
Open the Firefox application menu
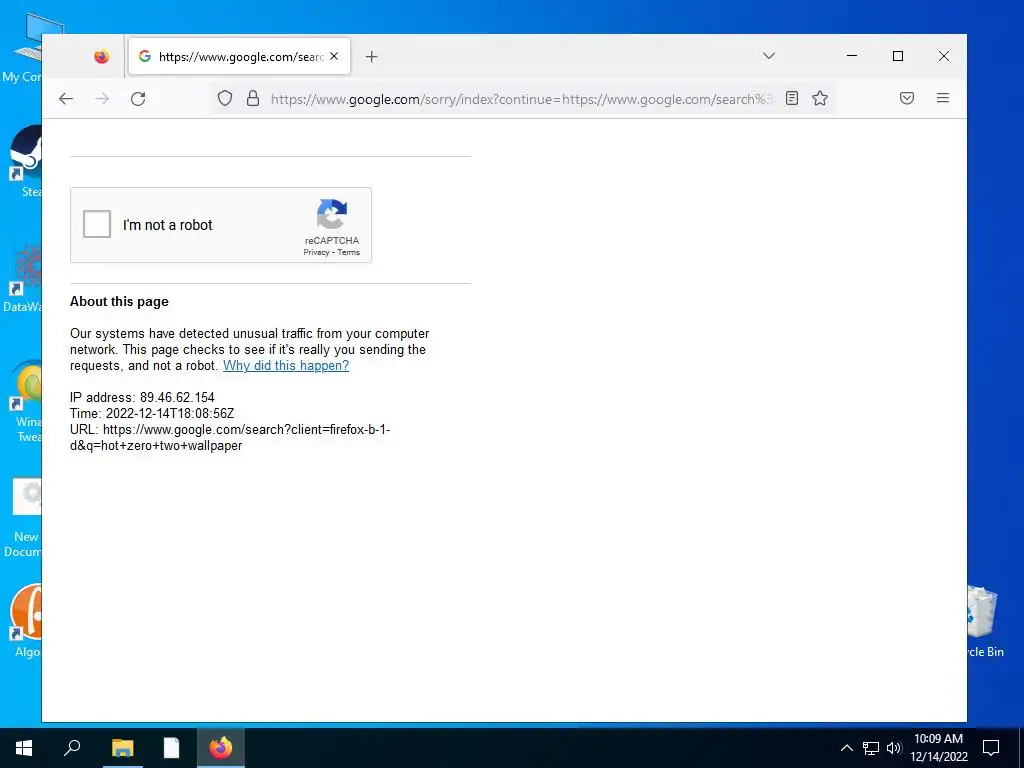coord(942,99)
